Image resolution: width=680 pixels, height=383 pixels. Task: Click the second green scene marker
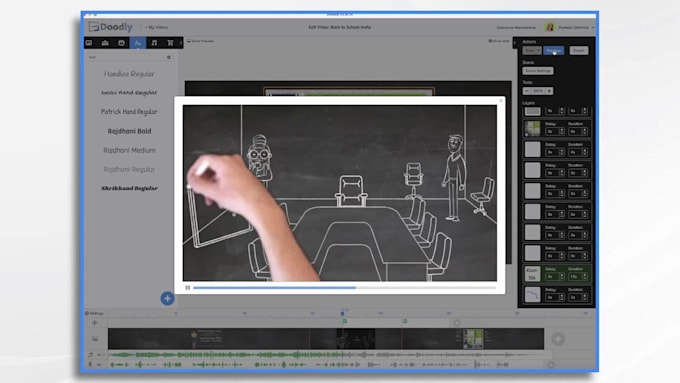pos(405,321)
